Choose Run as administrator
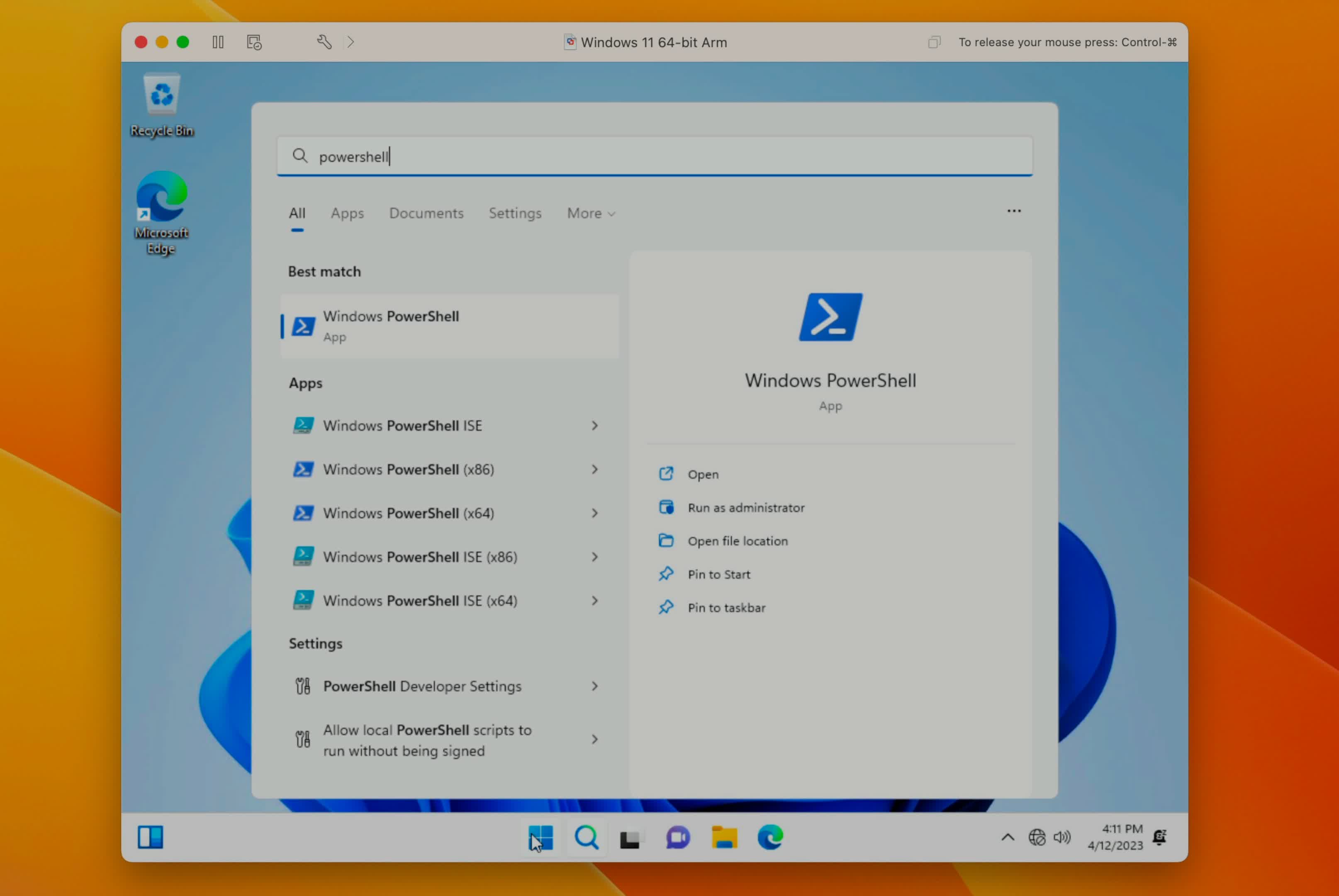This screenshot has height=896, width=1339. point(731,507)
